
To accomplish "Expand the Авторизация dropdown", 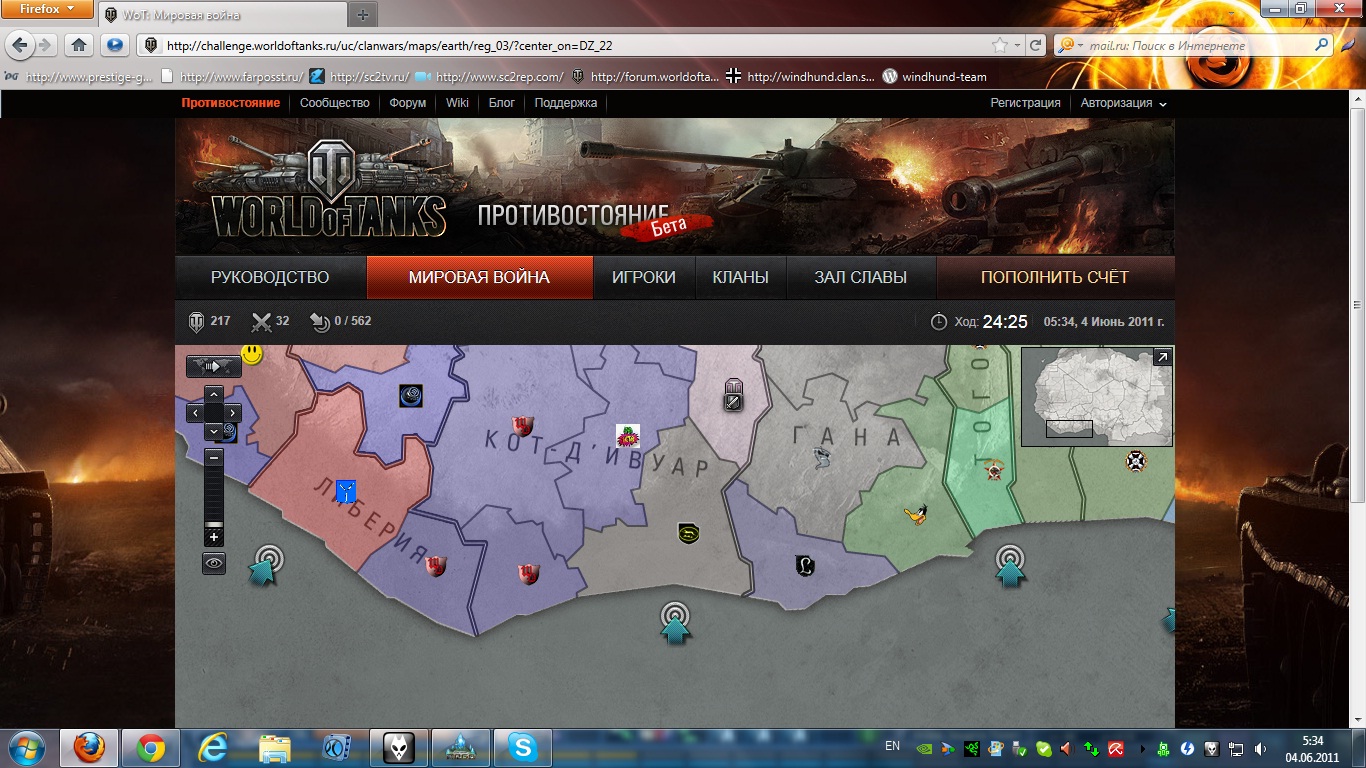I will pos(1123,103).
